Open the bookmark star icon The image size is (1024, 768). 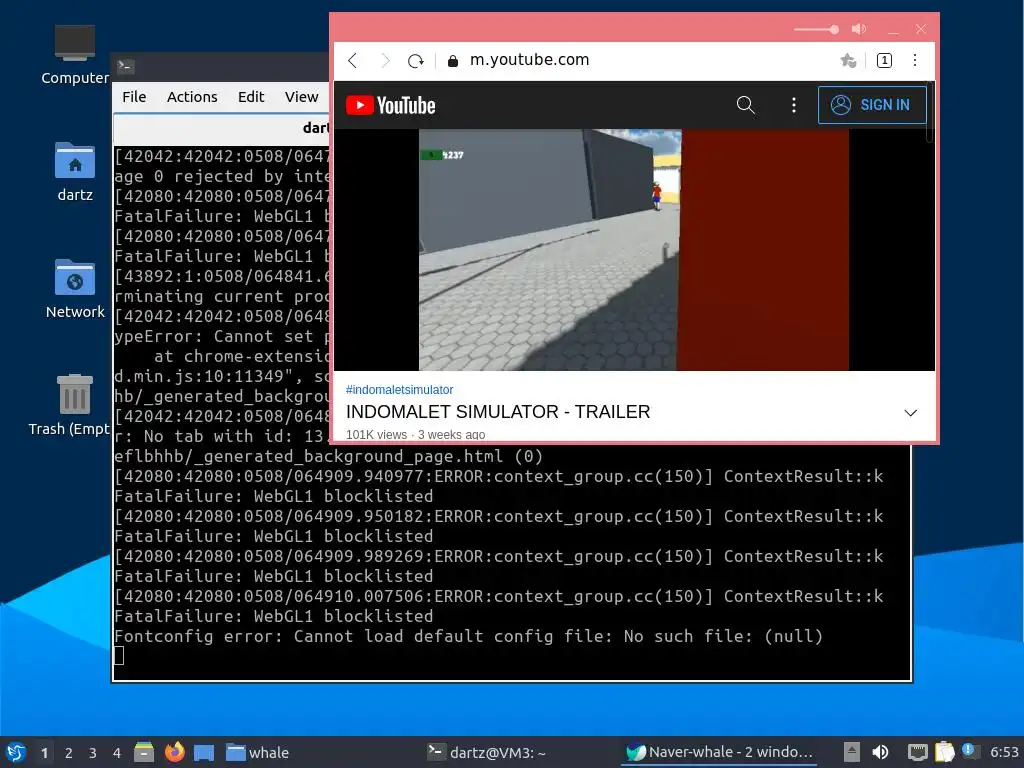coord(848,61)
